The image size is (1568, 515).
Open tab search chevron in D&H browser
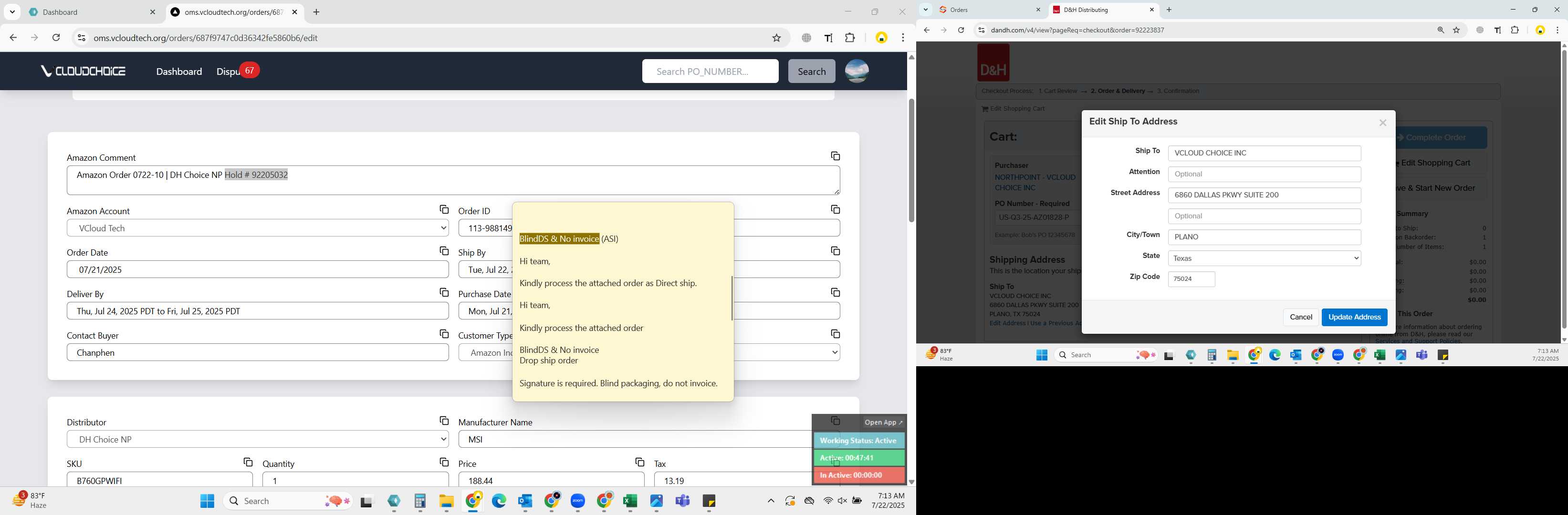point(925,10)
